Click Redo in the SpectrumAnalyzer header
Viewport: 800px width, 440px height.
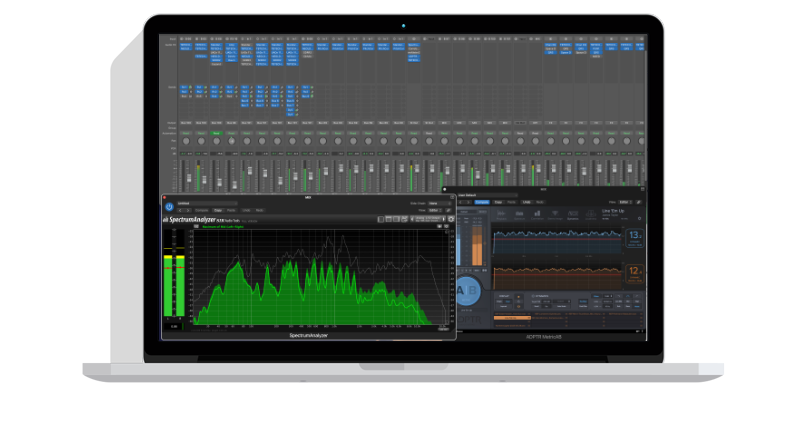click(x=259, y=211)
